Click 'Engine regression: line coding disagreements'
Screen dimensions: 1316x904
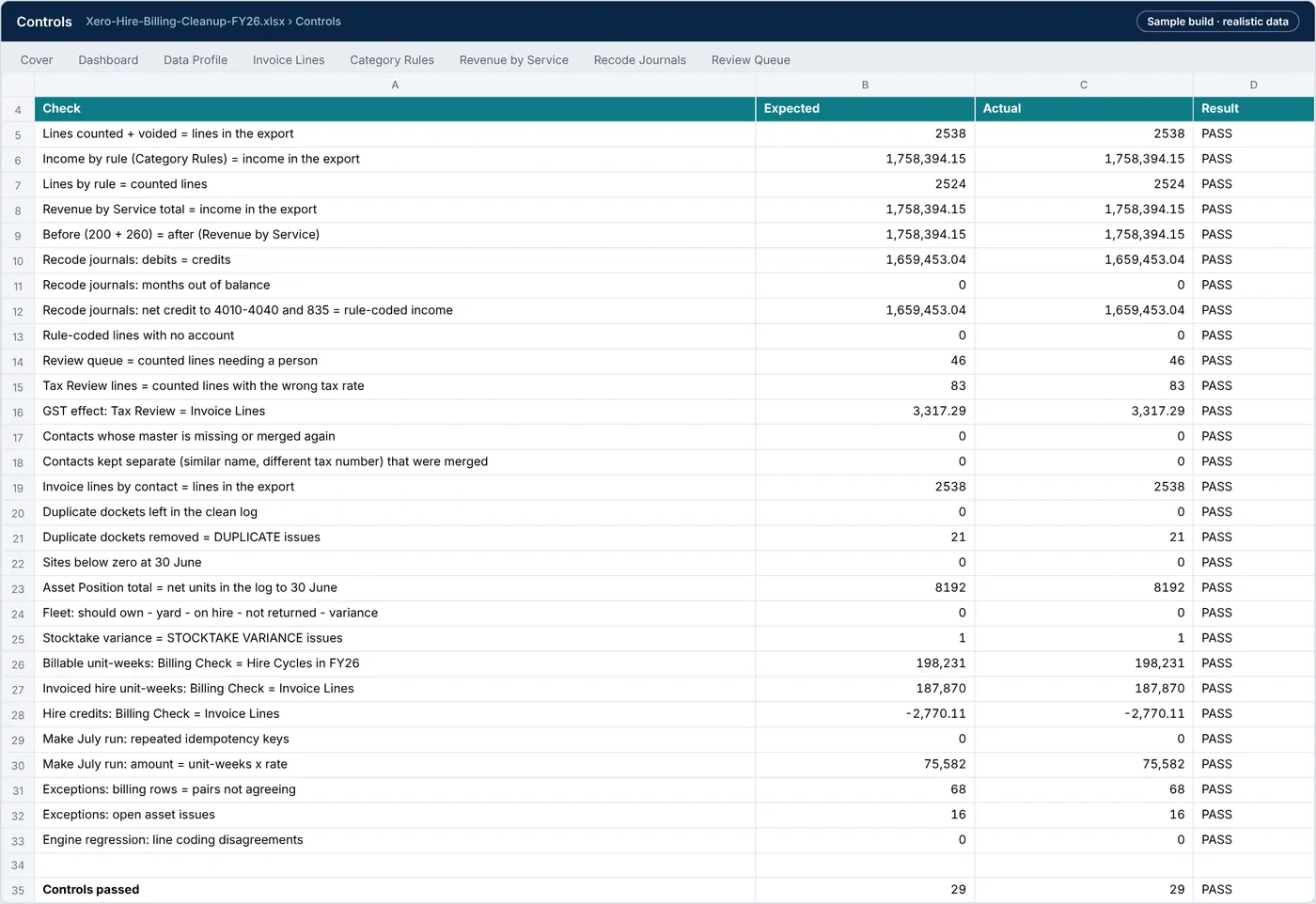coord(395,840)
